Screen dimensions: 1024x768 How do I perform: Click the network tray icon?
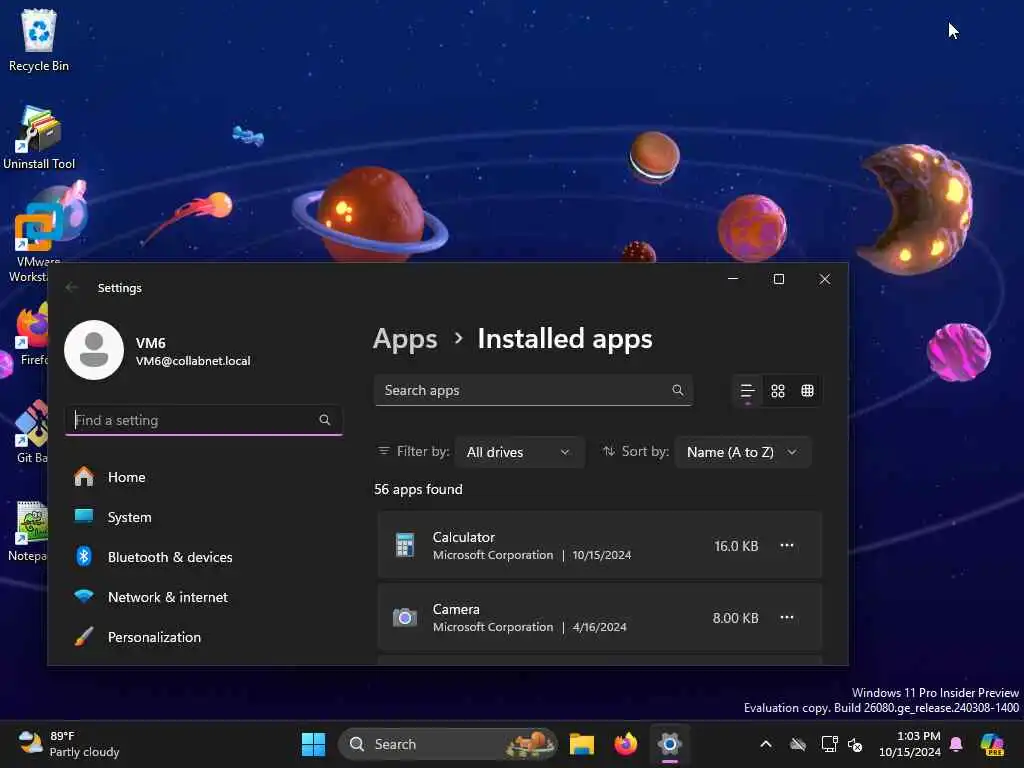coord(829,744)
